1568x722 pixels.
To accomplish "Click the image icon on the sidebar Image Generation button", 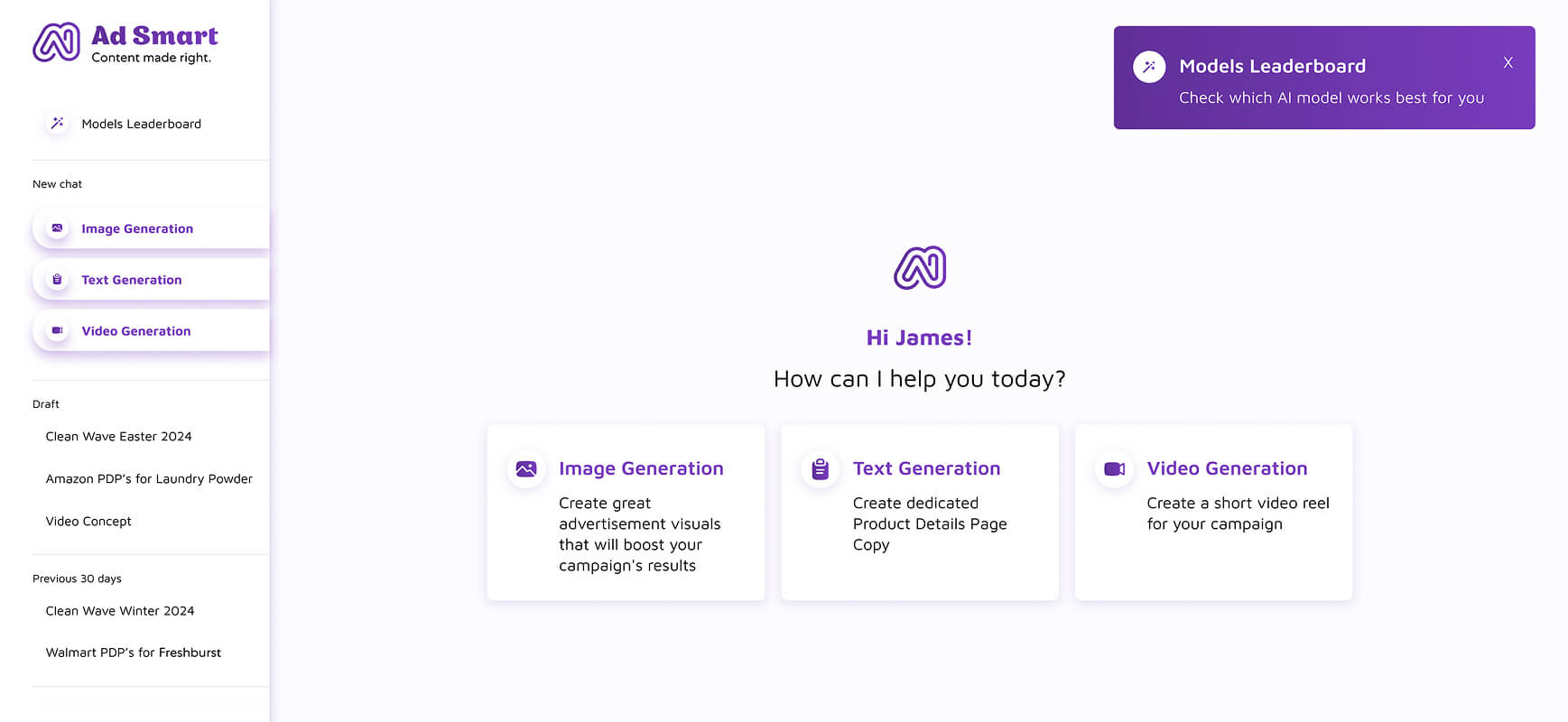I will point(57,228).
